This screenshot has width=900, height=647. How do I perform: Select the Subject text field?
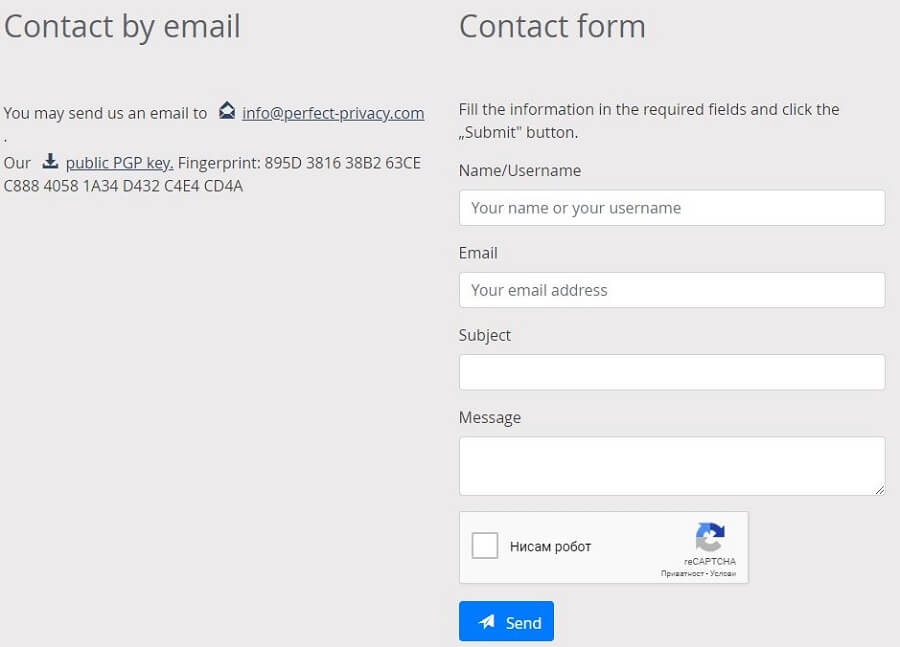tap(672, 372)
